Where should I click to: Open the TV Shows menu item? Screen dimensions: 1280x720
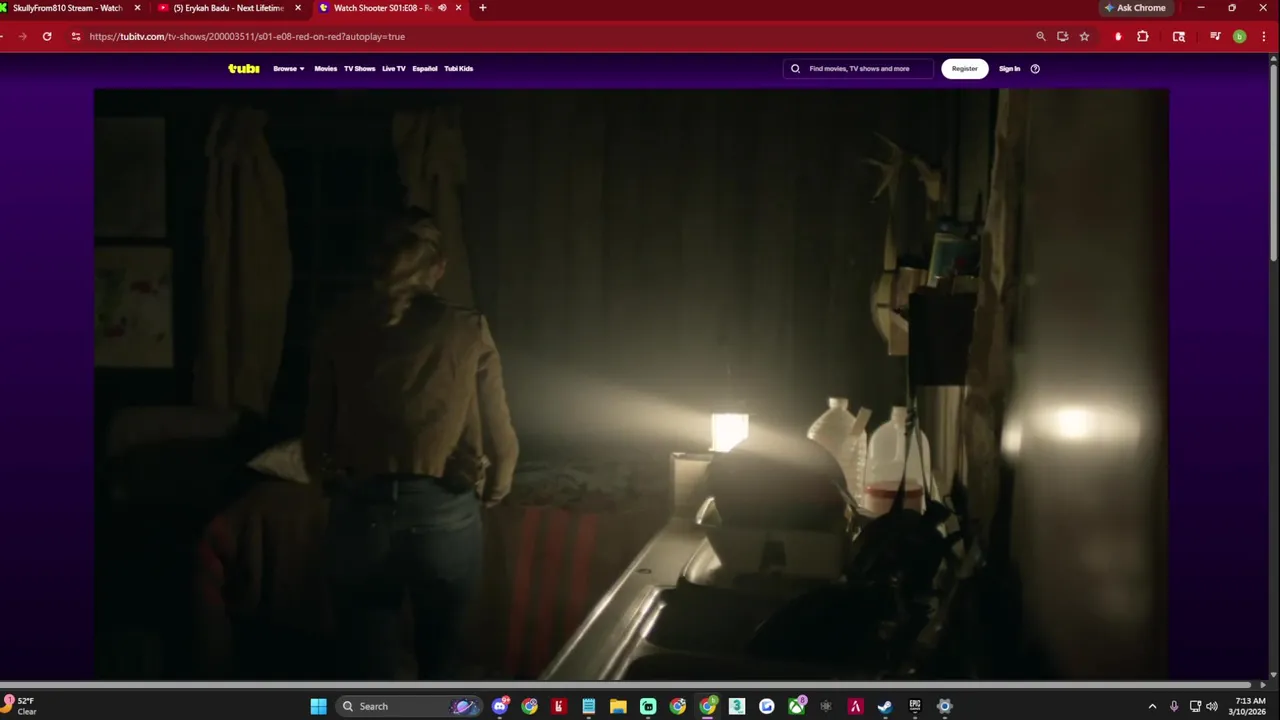coord(360,69)
